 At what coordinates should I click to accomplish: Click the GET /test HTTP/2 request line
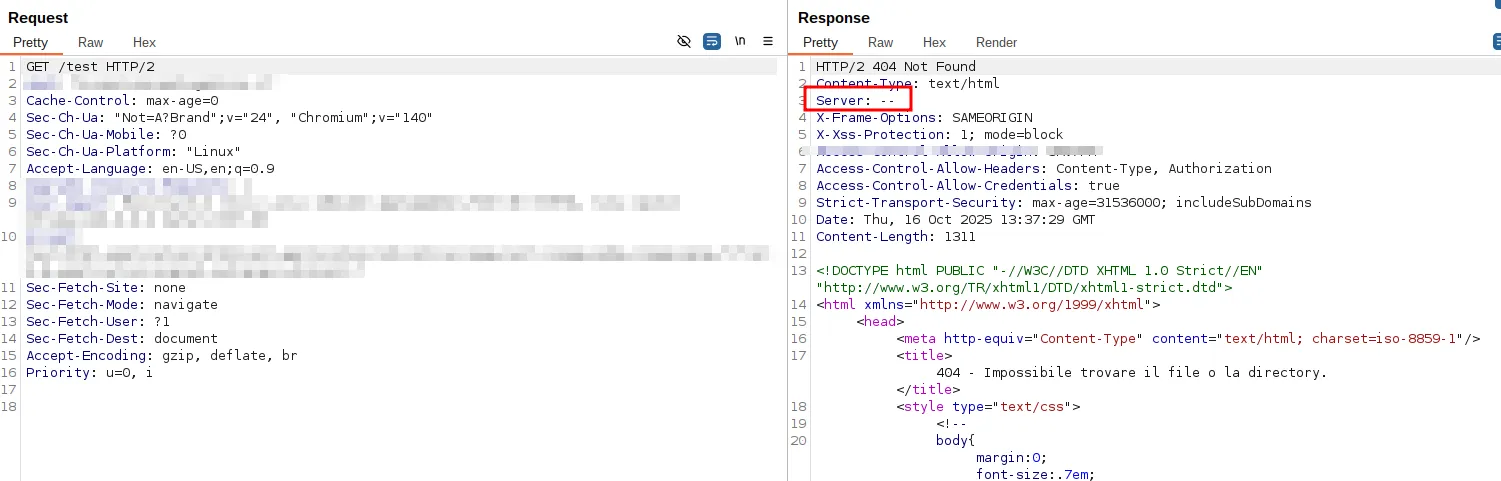coord(90,67)
